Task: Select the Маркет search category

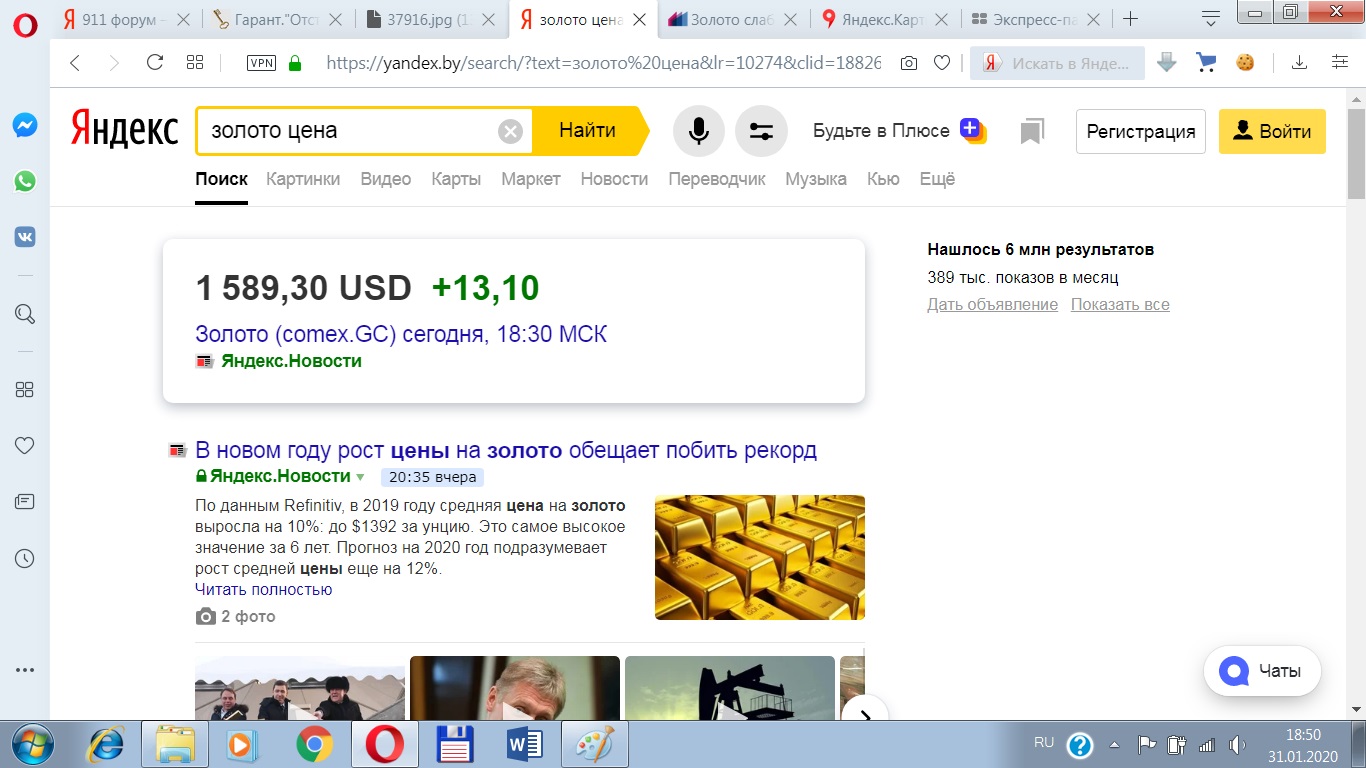Action: tap(531, 179)
